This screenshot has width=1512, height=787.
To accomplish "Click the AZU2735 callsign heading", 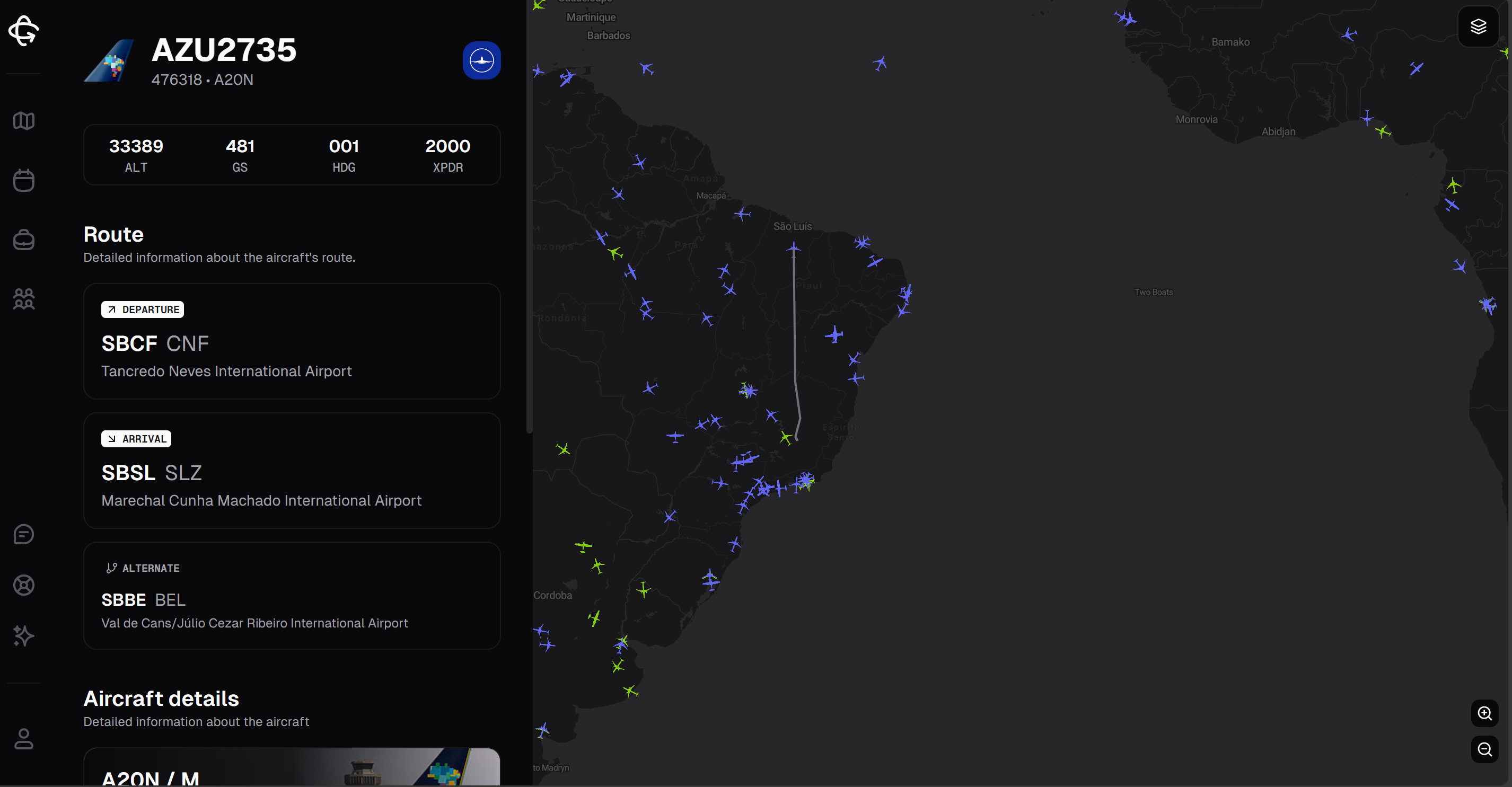I will [224, 50].
